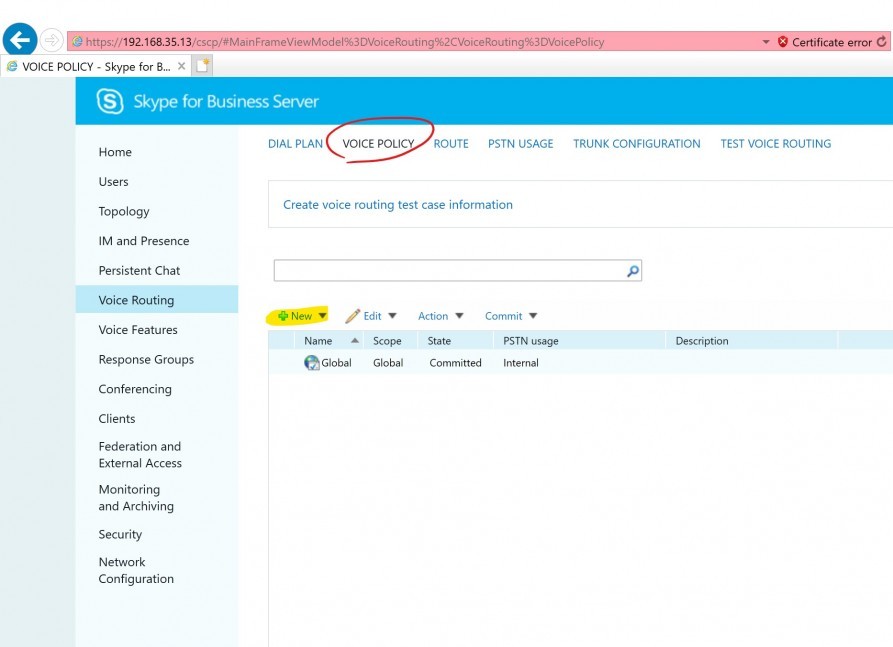Open Persistent Chat section
Viewport: 893px width, 647px height.
coord(139,271)
